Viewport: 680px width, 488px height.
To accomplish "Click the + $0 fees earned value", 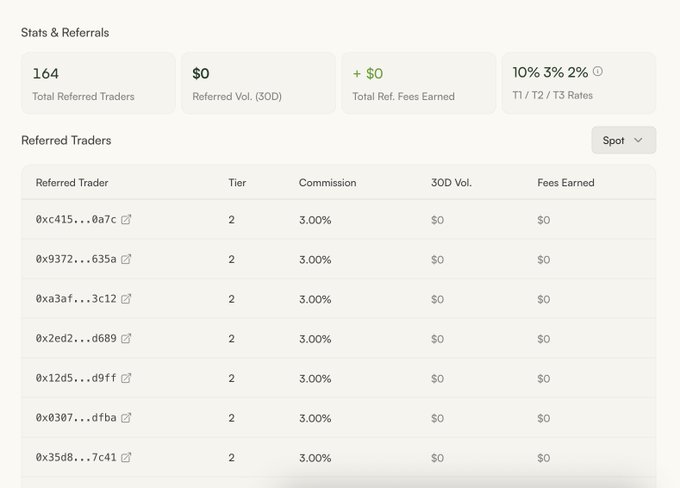I will point(368,73).
